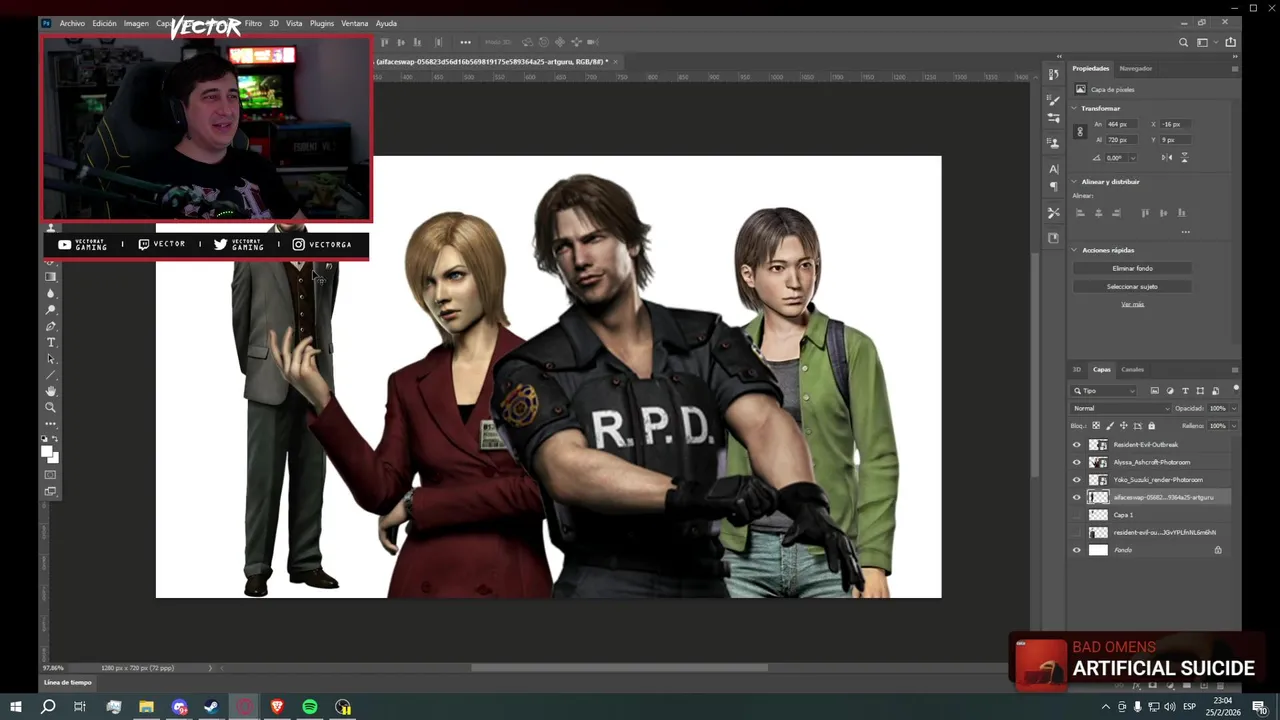The height and width of the screenshot is (720, 1280).
Task: Open the Ver más link
Action: click(1132, 304)
